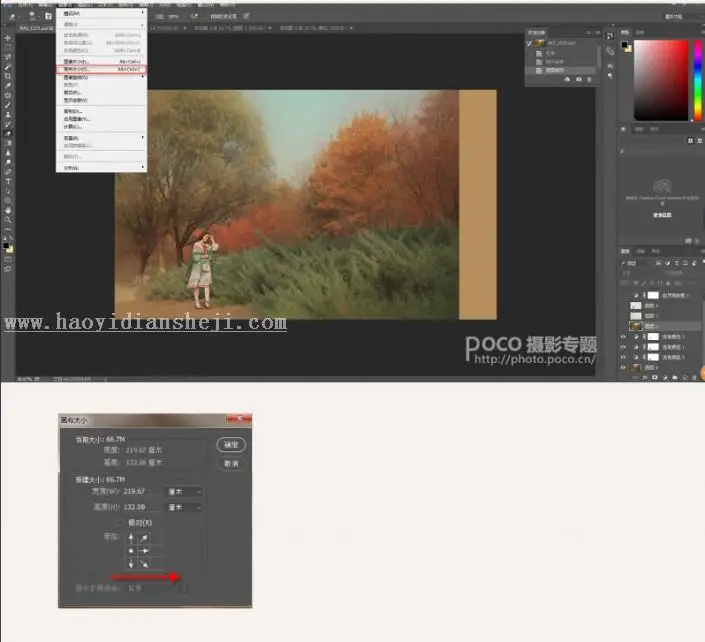
Task: Select the Crop tool
Action: click(x=8, y=76)
